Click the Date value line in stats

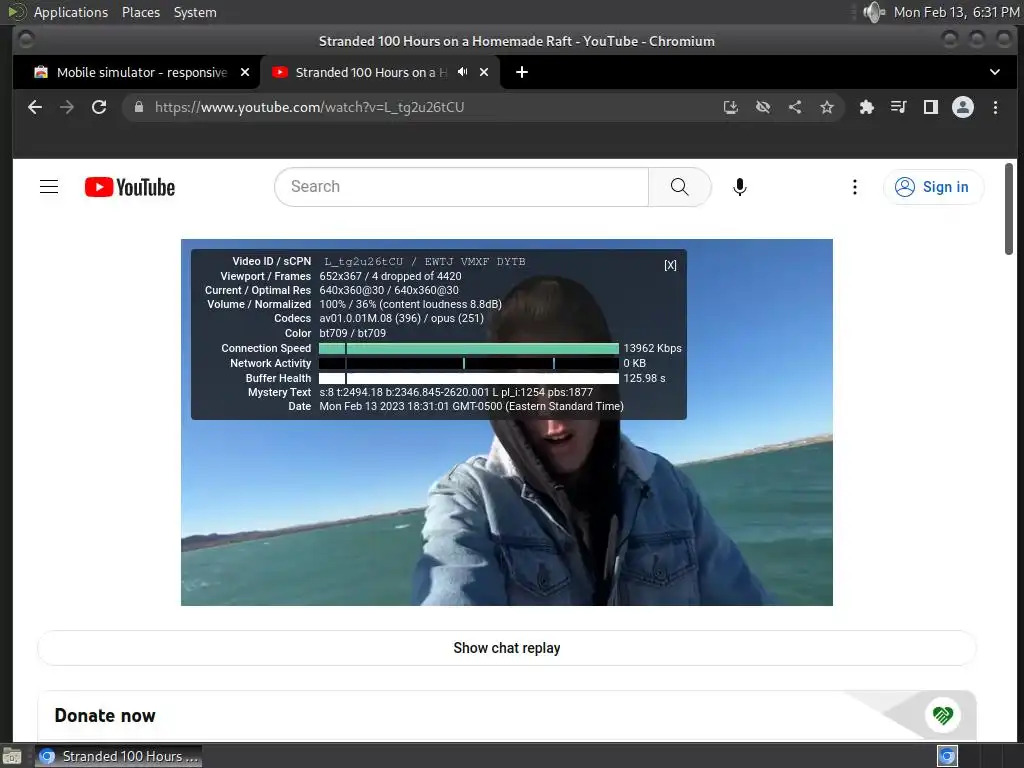(x=472, y=406)
